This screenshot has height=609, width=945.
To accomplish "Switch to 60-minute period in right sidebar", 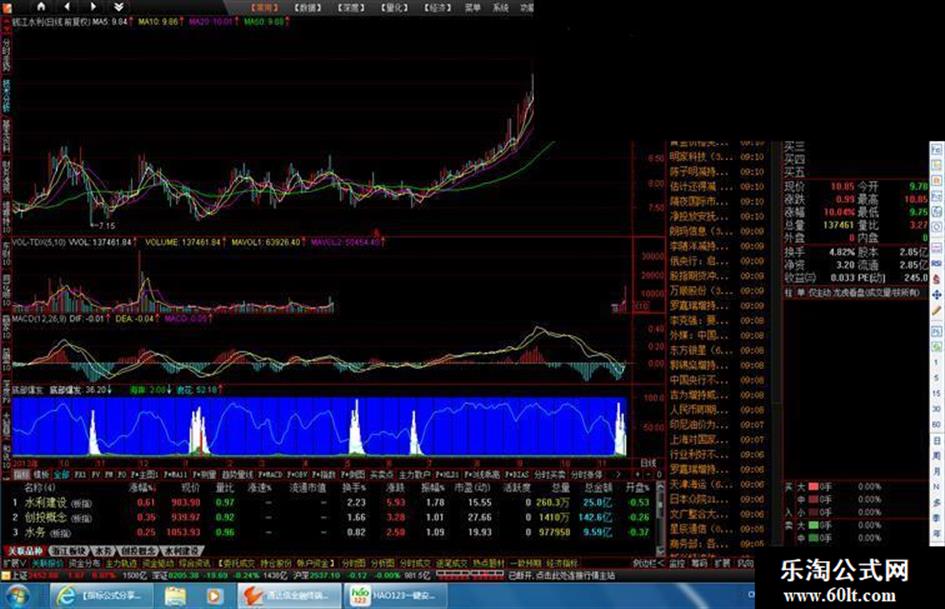I will click(937, 425).
